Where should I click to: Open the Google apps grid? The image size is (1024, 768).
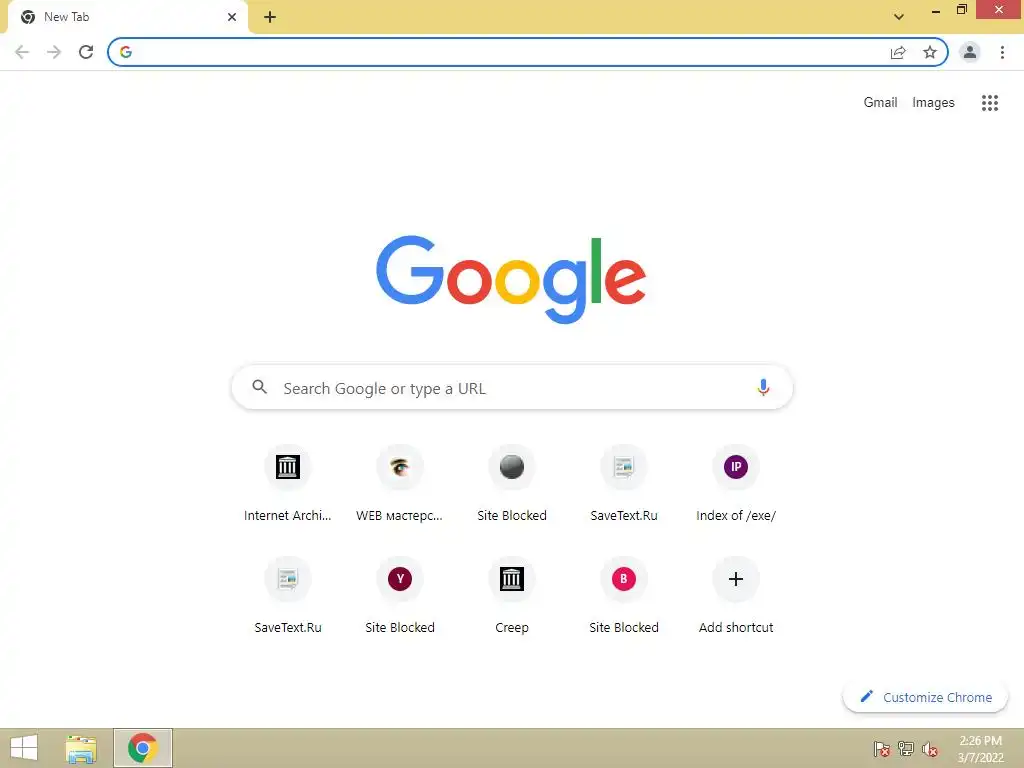pos(990,103)
